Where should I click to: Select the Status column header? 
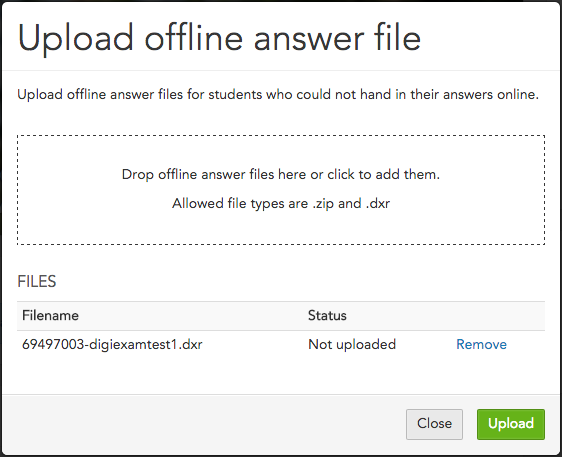[x=327, y=315]
